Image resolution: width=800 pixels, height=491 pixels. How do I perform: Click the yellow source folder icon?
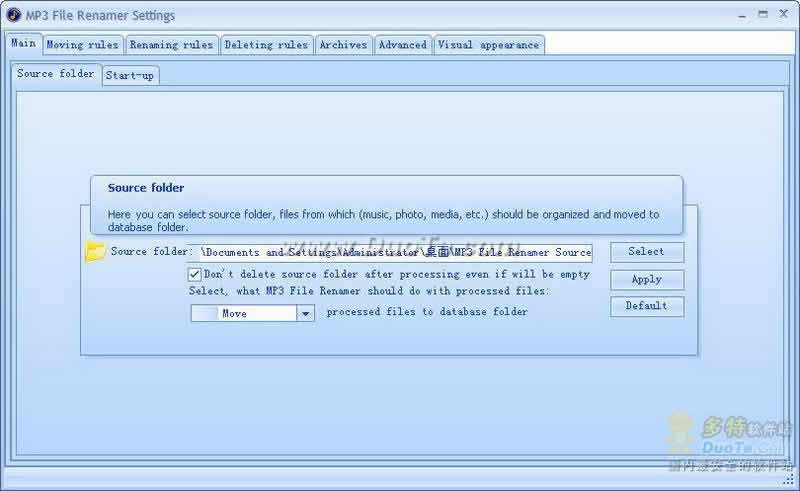tap(95, 252)
